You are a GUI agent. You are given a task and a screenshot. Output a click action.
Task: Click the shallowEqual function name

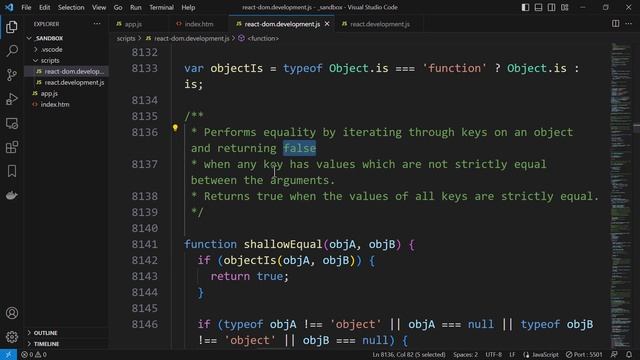click(283, 244)
